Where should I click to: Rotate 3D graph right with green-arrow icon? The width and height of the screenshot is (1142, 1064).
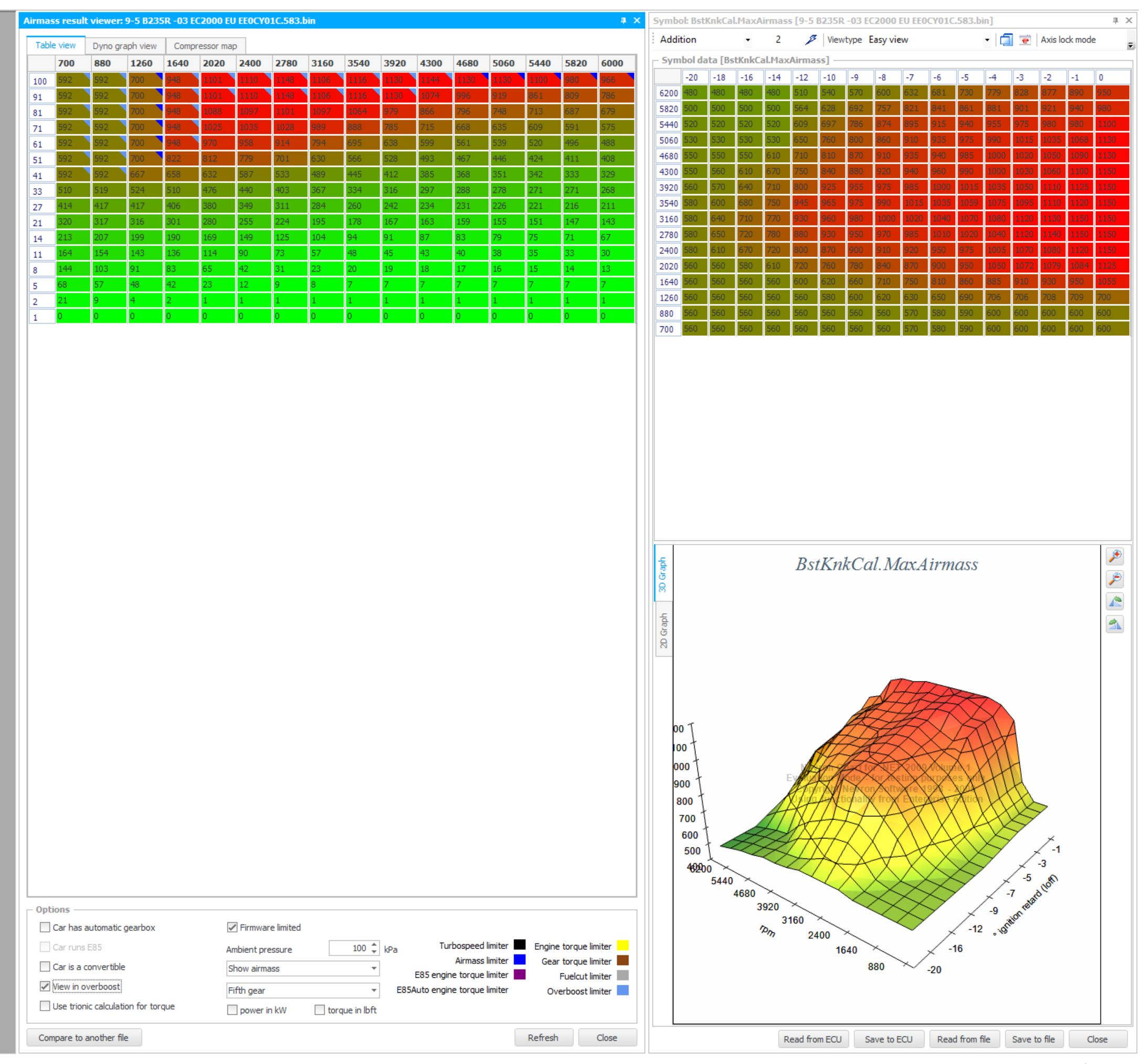pyautogui.click(x=1114, y=624)
